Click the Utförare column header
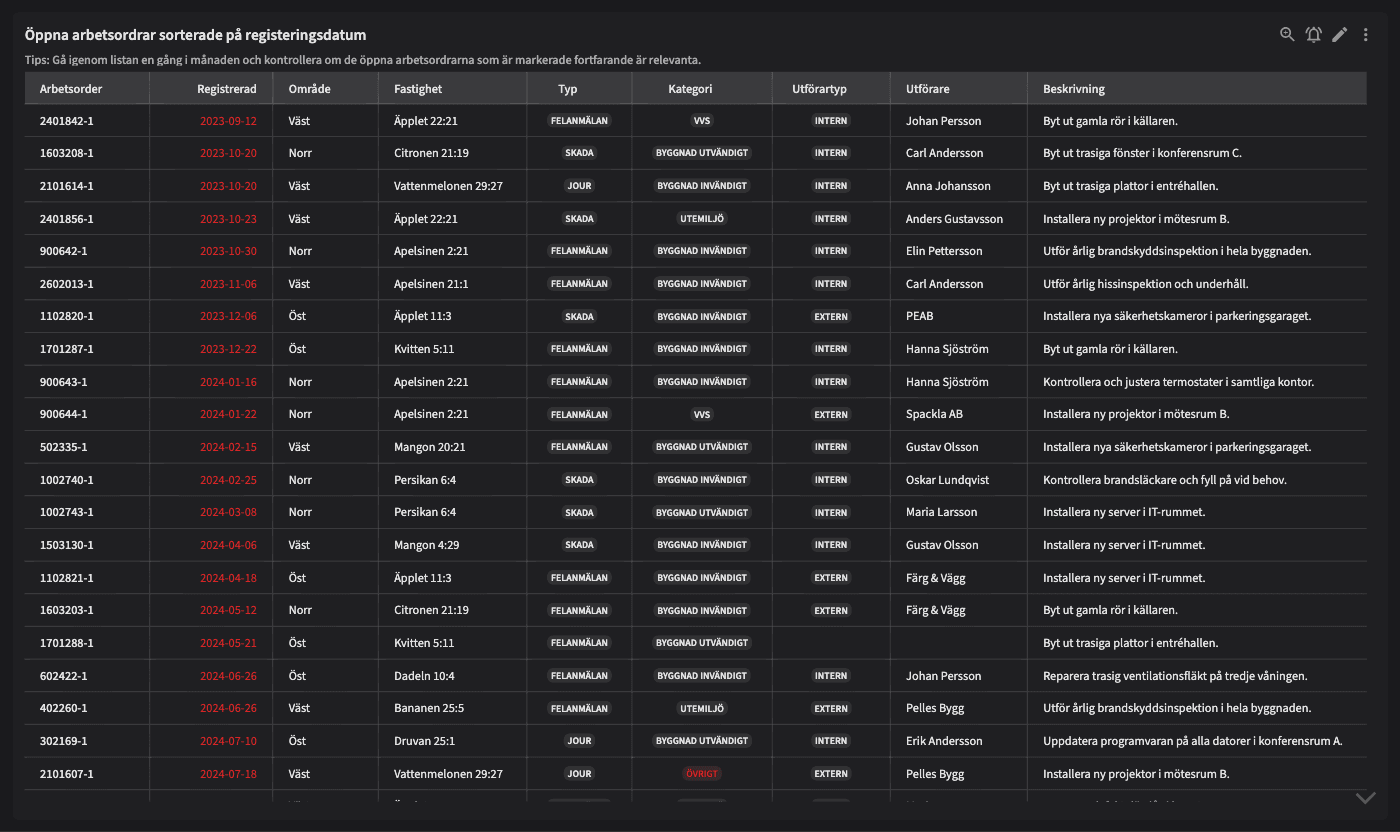1400x832 pixels. click(x=929, y=89)
